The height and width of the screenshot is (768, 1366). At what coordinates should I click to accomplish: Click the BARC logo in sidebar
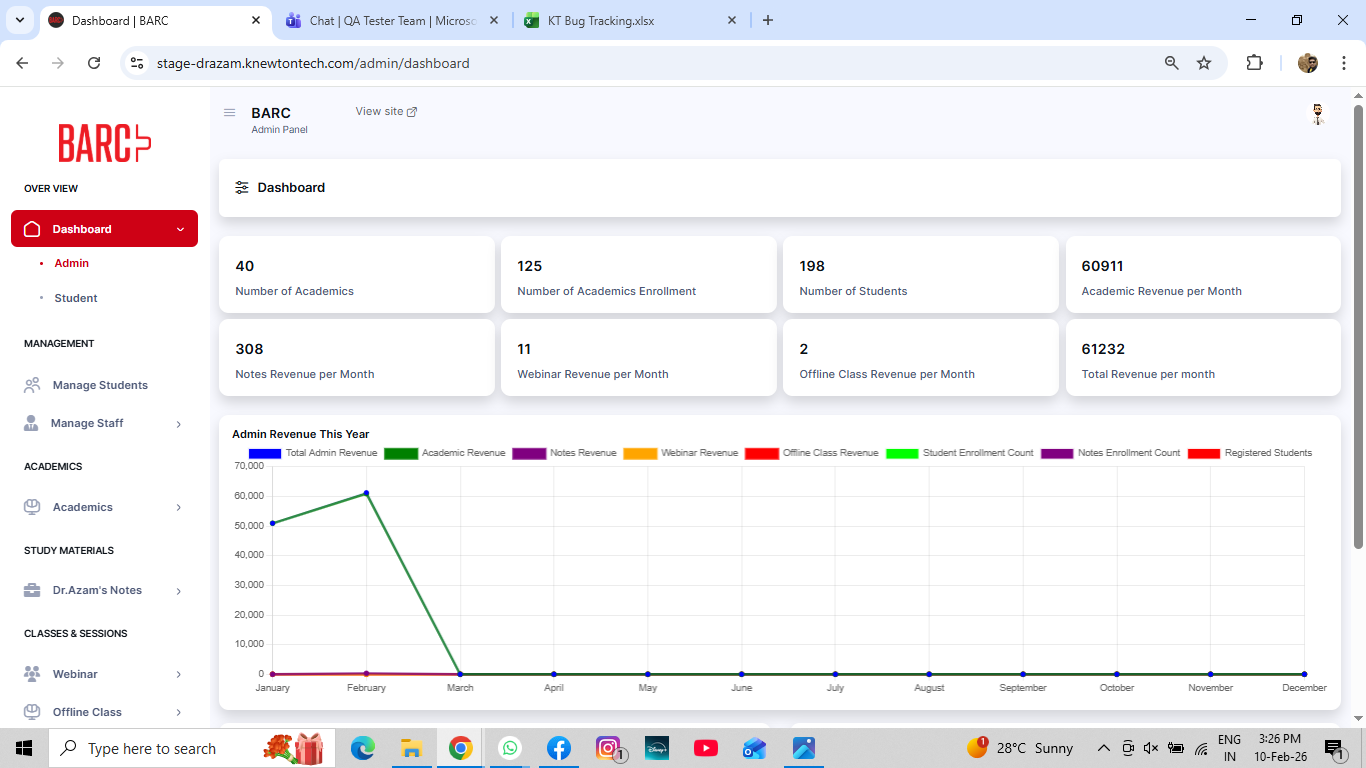click(104, 143)
